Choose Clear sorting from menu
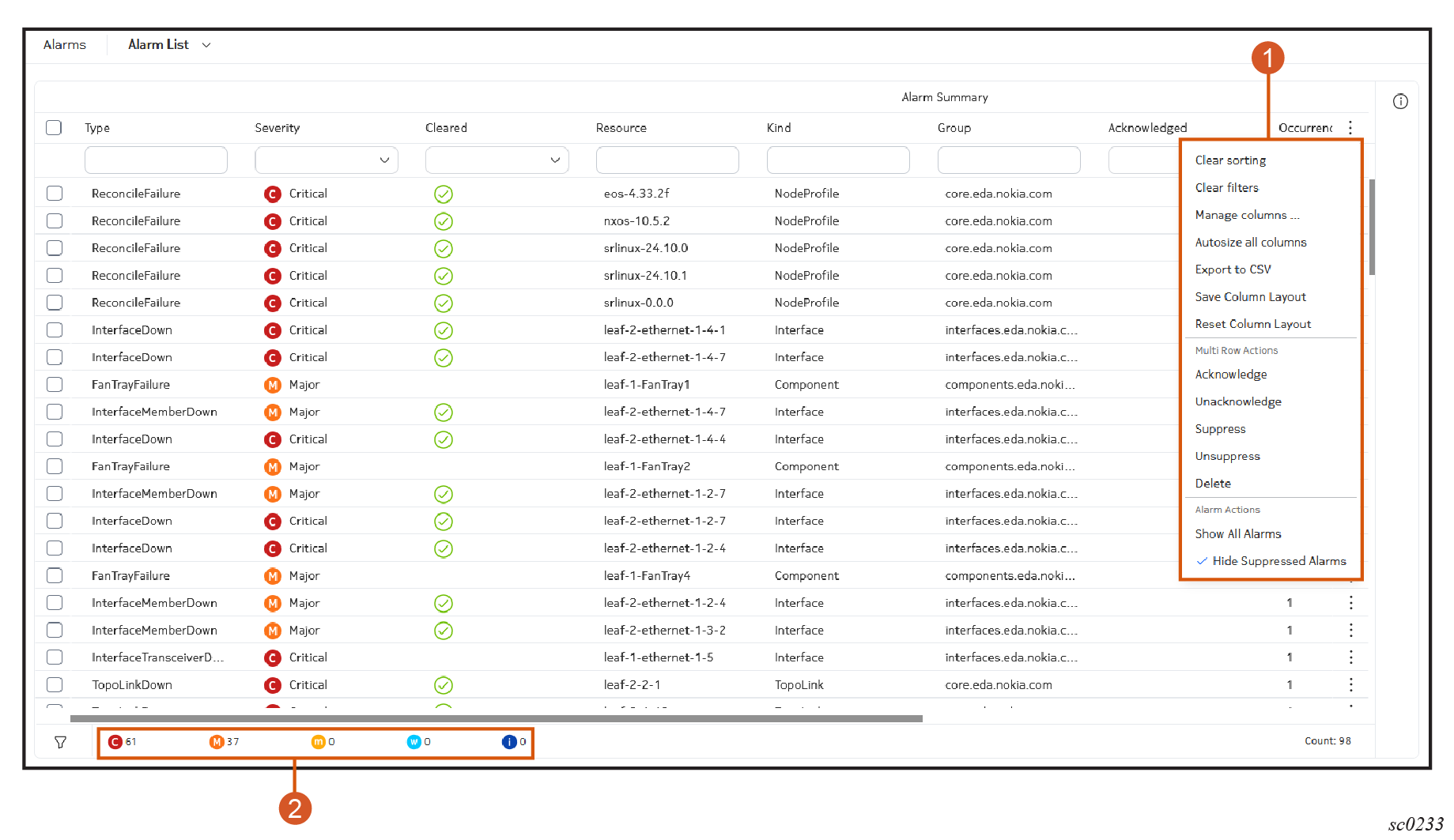1454x840 pixels. tap(1230, 160)
